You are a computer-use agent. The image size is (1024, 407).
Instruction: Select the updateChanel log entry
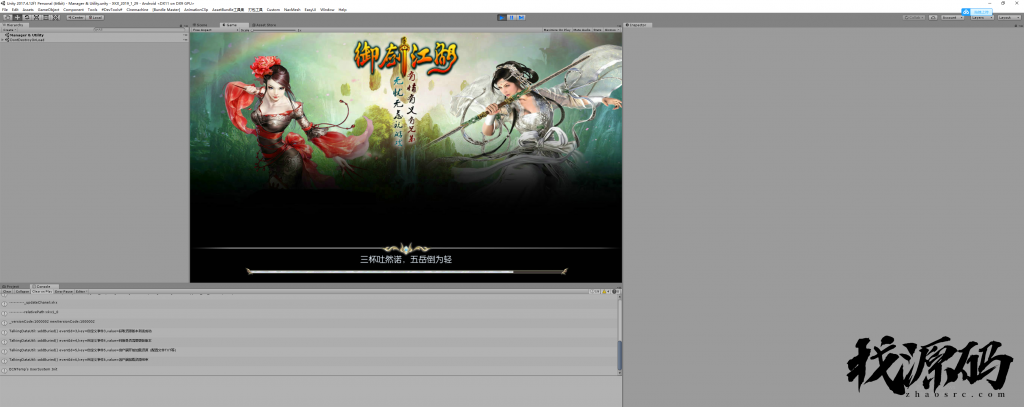coord(308,302)
